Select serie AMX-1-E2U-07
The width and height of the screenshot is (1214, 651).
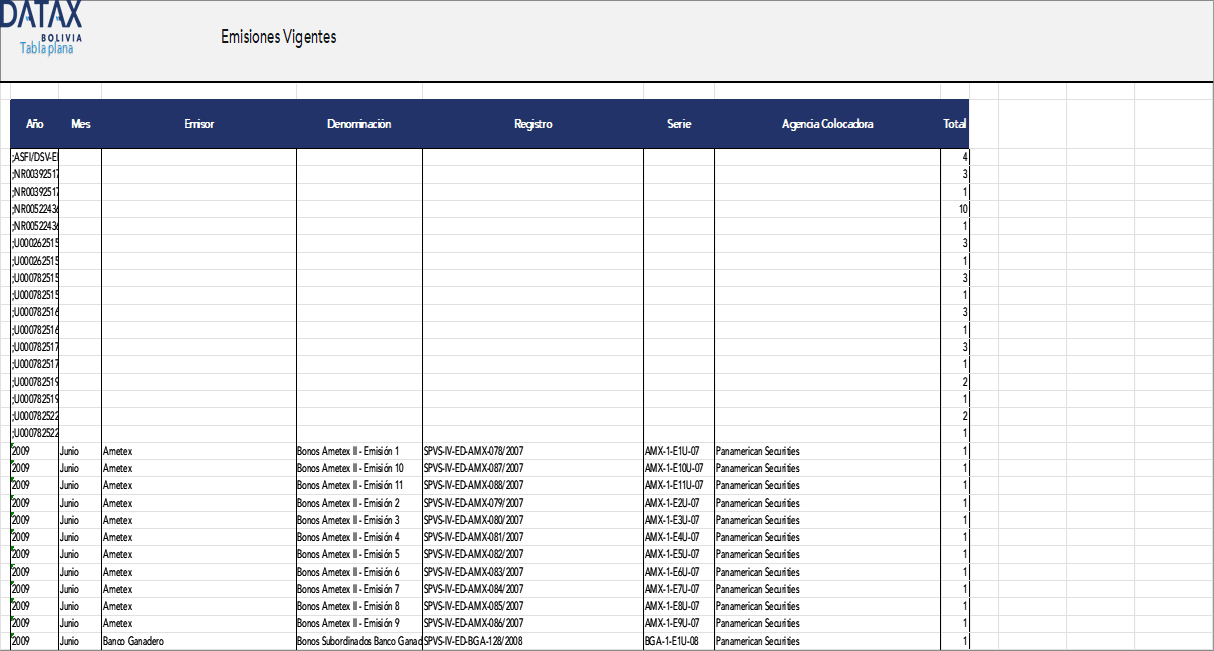(679, 503)
